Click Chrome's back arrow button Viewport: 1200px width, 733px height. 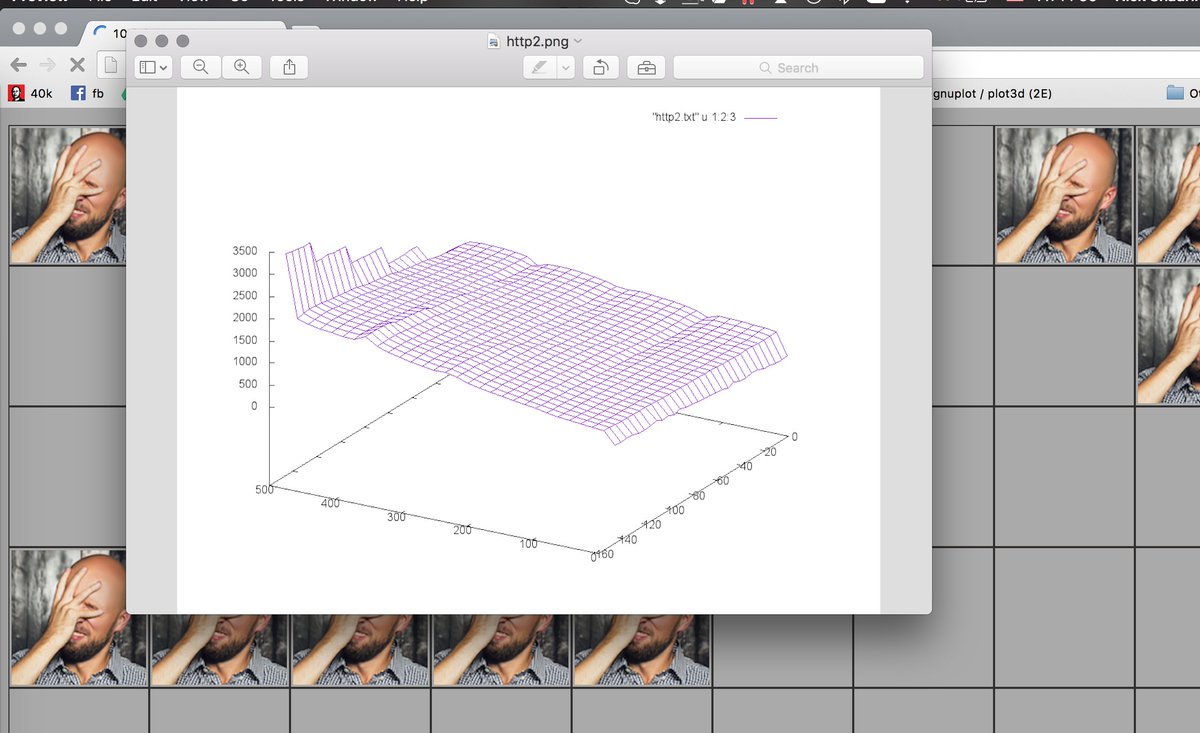[18, 64]
